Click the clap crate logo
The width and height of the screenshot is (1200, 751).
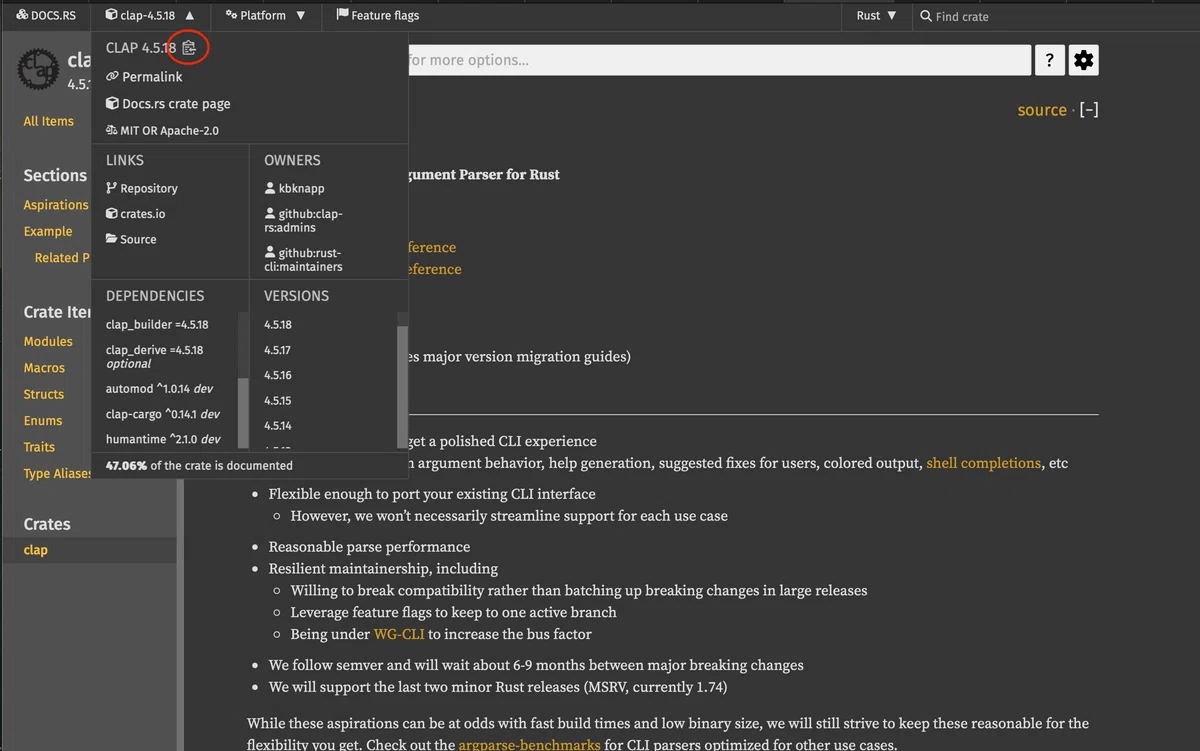(x=40, y=68)
